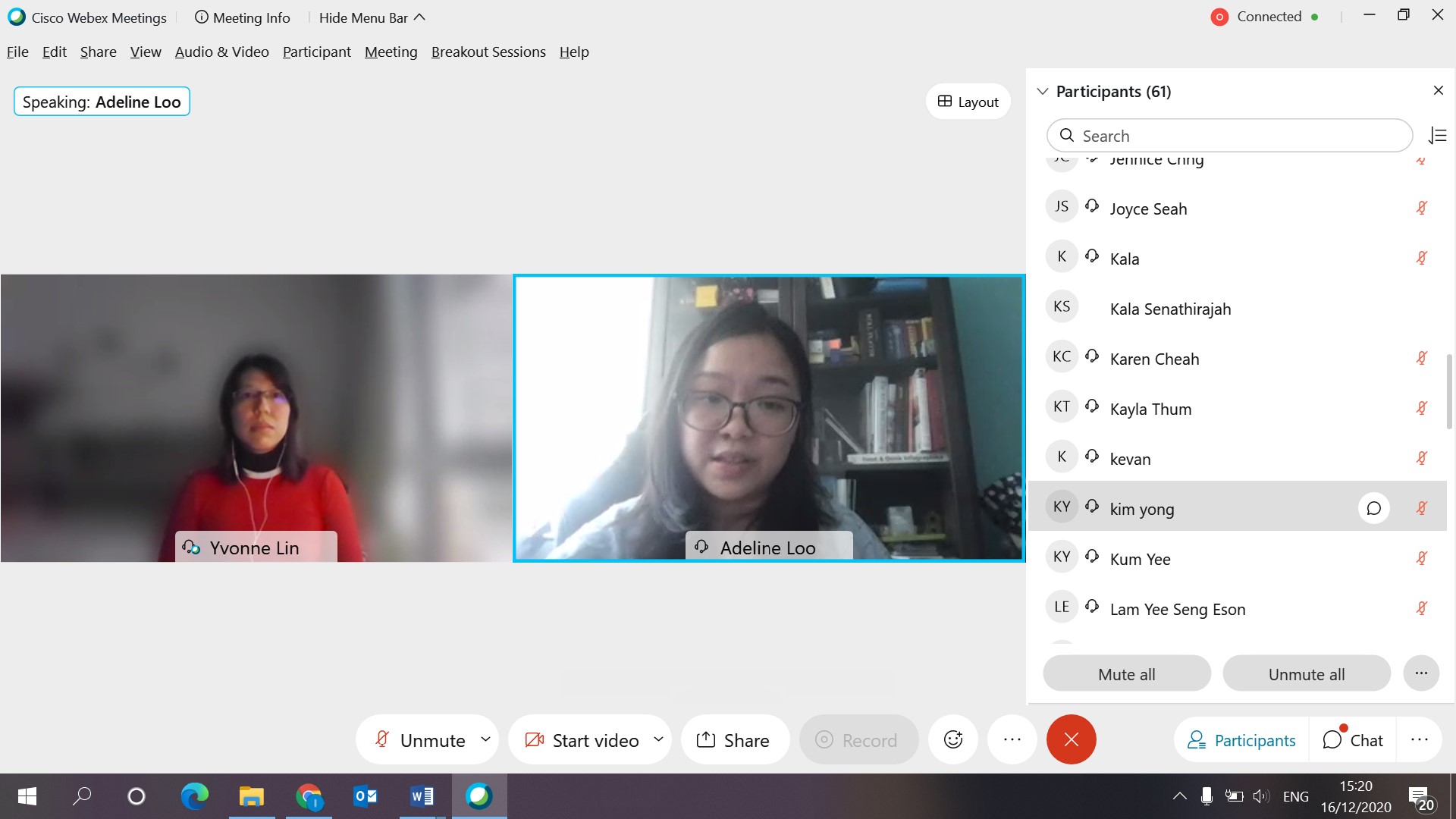Open Outlook from the taskbar
Screen dimensions: 1456x819
365,796
